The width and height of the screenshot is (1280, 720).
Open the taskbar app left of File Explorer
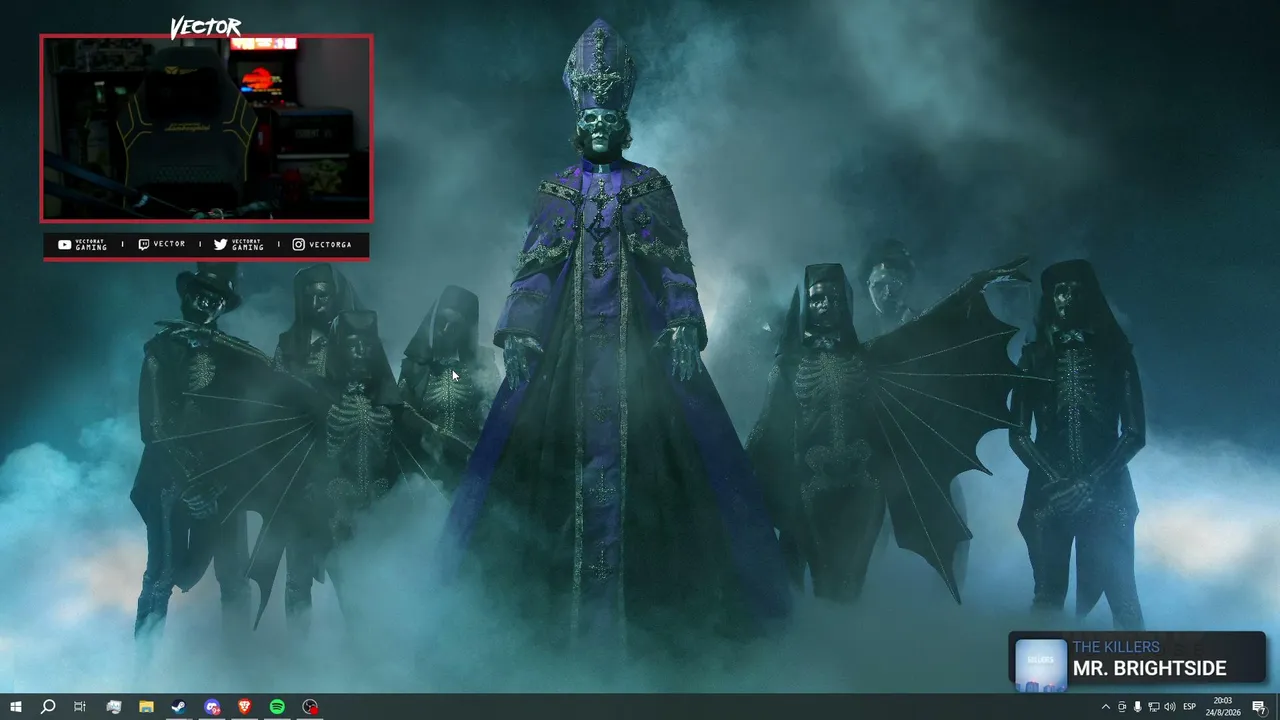click(x=114, y=707)
